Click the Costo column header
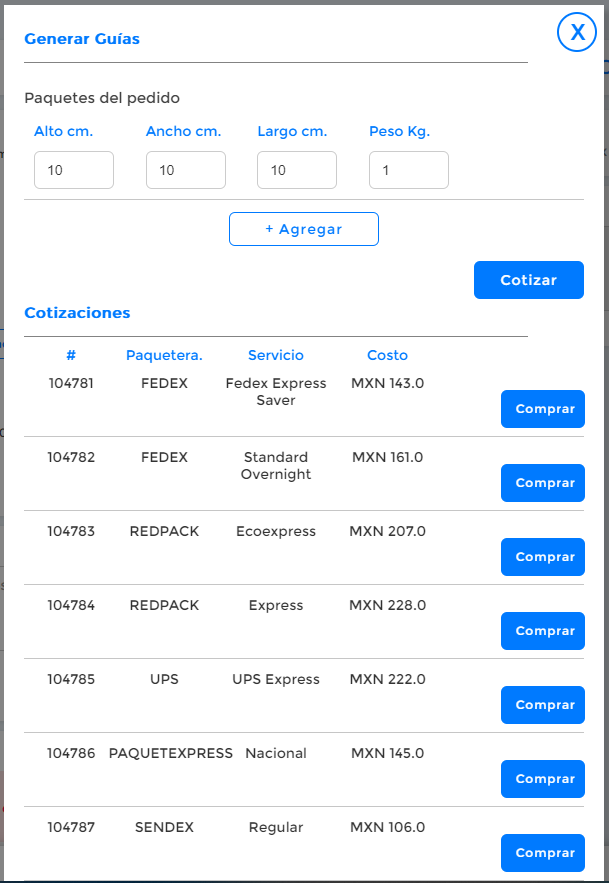 coord(388,355)
